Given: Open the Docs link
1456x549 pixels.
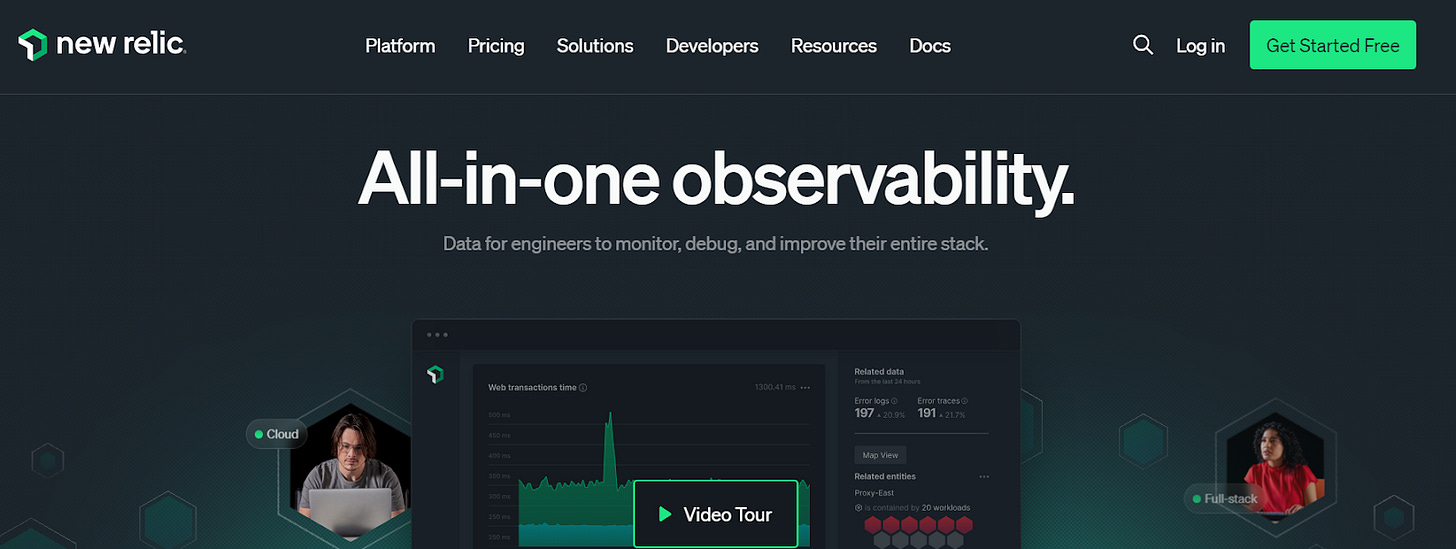Looking at the screenshot, I should pos(930,46).
